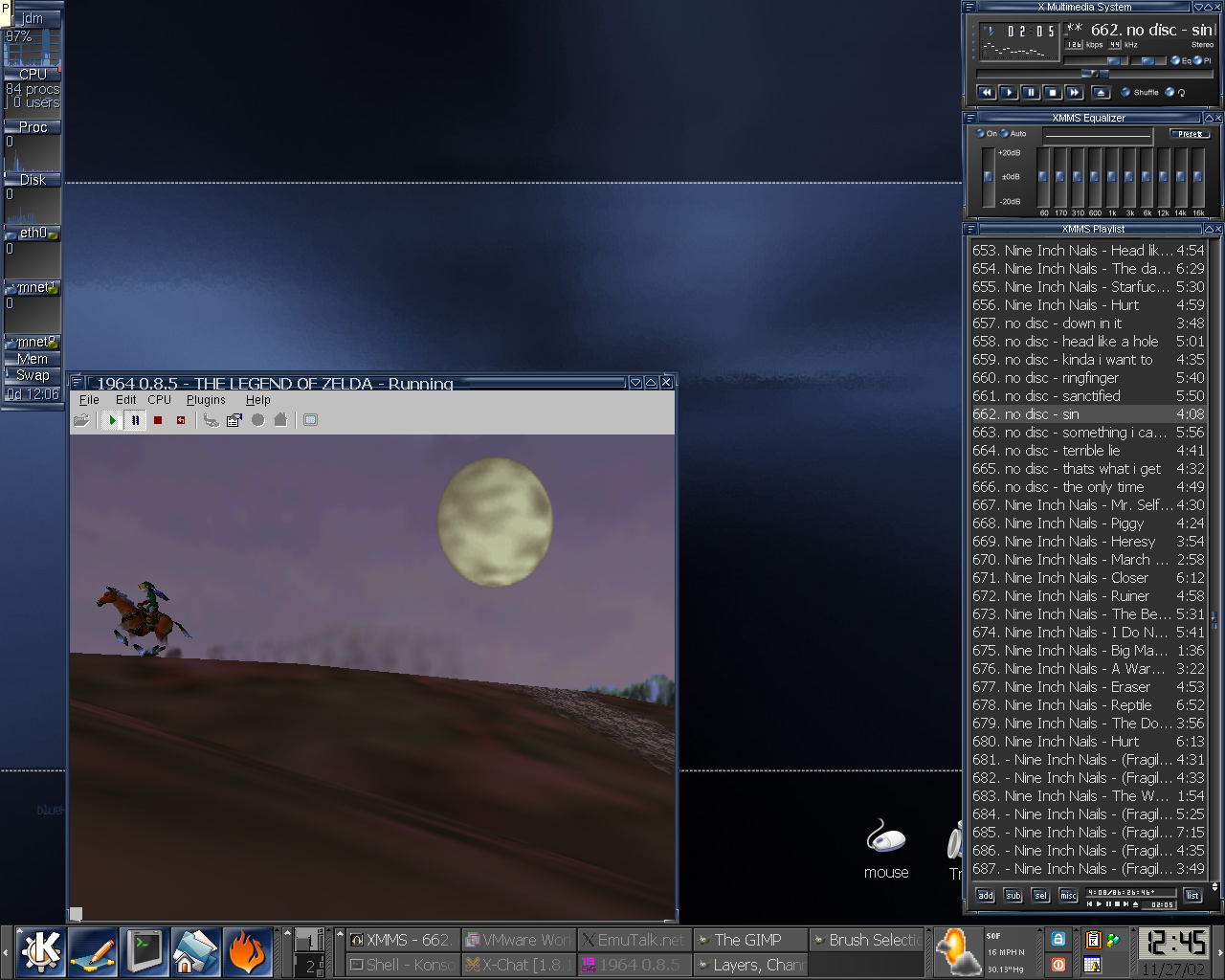Screen dimensions: 1225x980
Task: Launch the pencil editor icon in KDE panel
Action: (x=93, y=952)
